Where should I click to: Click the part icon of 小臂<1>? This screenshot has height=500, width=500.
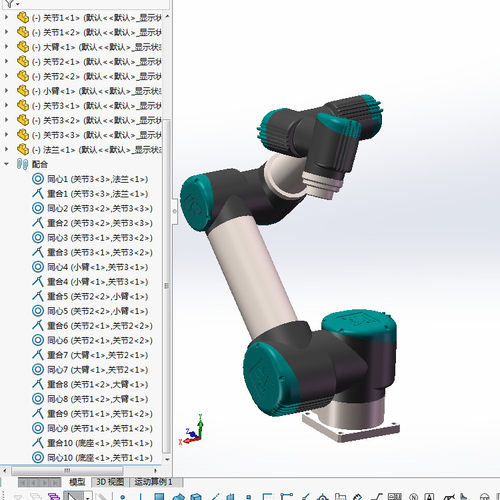pyautogui.click(x=23, y=91)
